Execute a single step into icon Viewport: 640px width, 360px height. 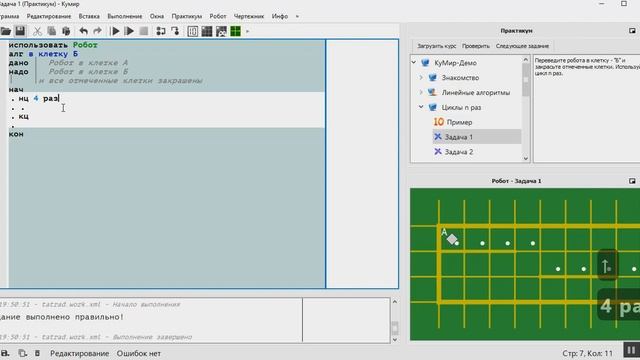pyautogui.click(x=161, y=31)
